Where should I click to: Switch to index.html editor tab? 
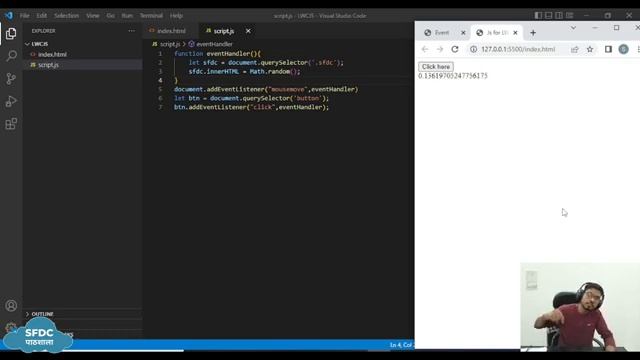click(171, 31)
